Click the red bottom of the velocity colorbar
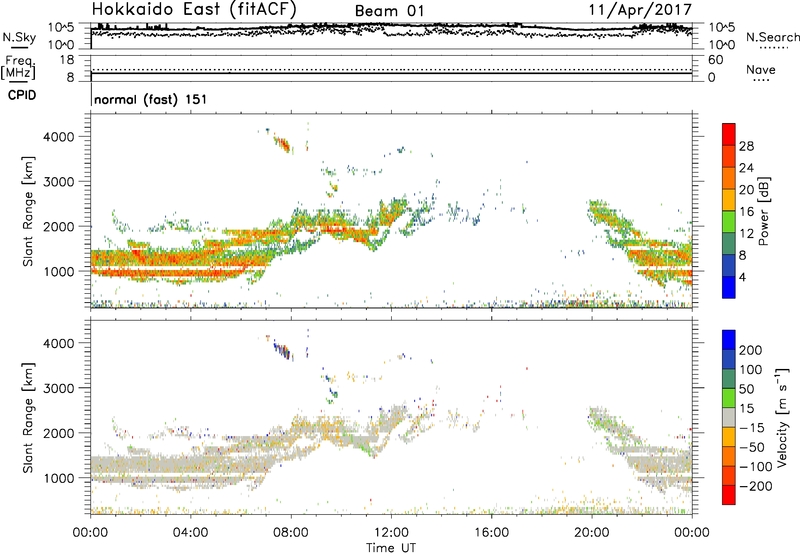The width and height of the screenshot is (800, 554). (729, 495)
